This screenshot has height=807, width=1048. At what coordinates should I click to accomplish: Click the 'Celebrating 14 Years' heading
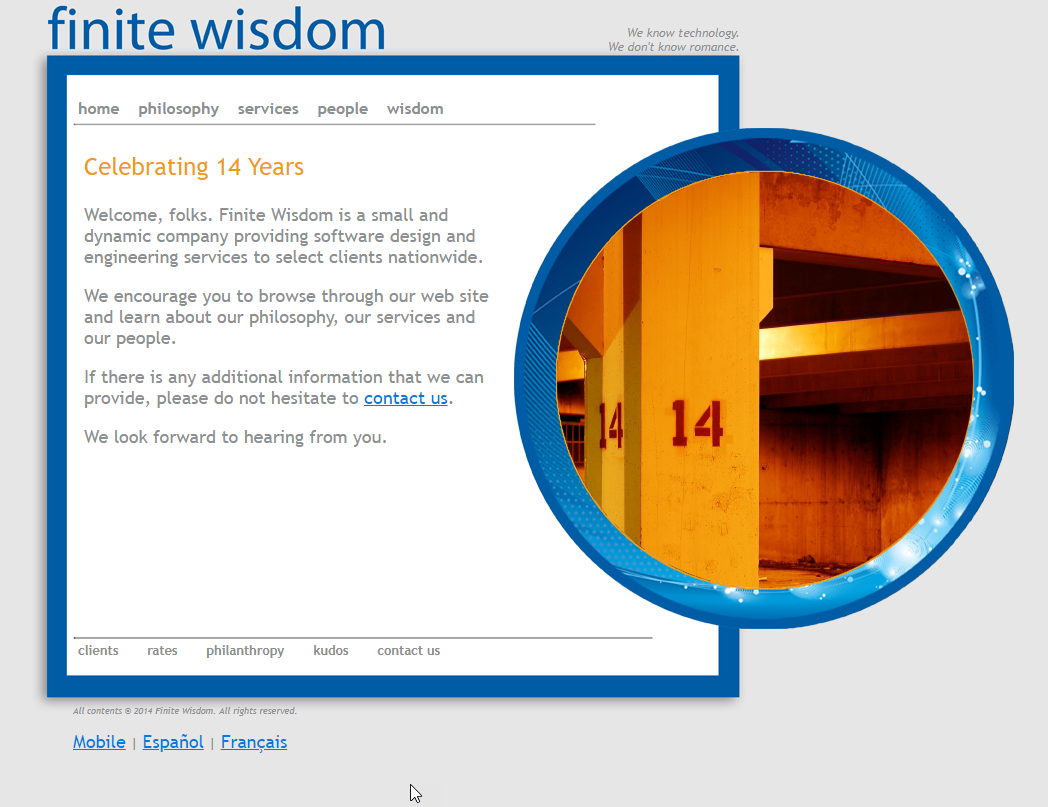[194, 166]
